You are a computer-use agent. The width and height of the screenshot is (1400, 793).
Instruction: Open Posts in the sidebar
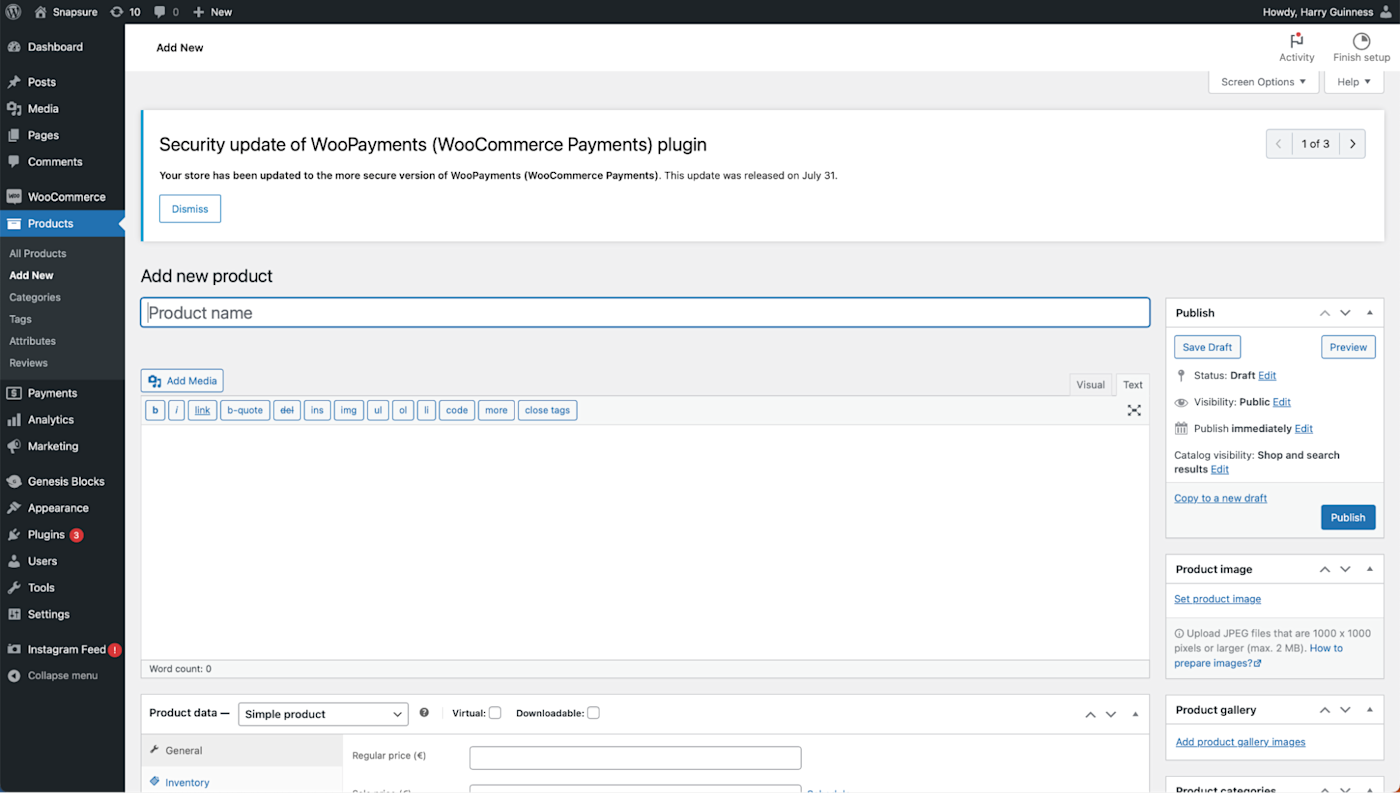click(x=62, y=82)
